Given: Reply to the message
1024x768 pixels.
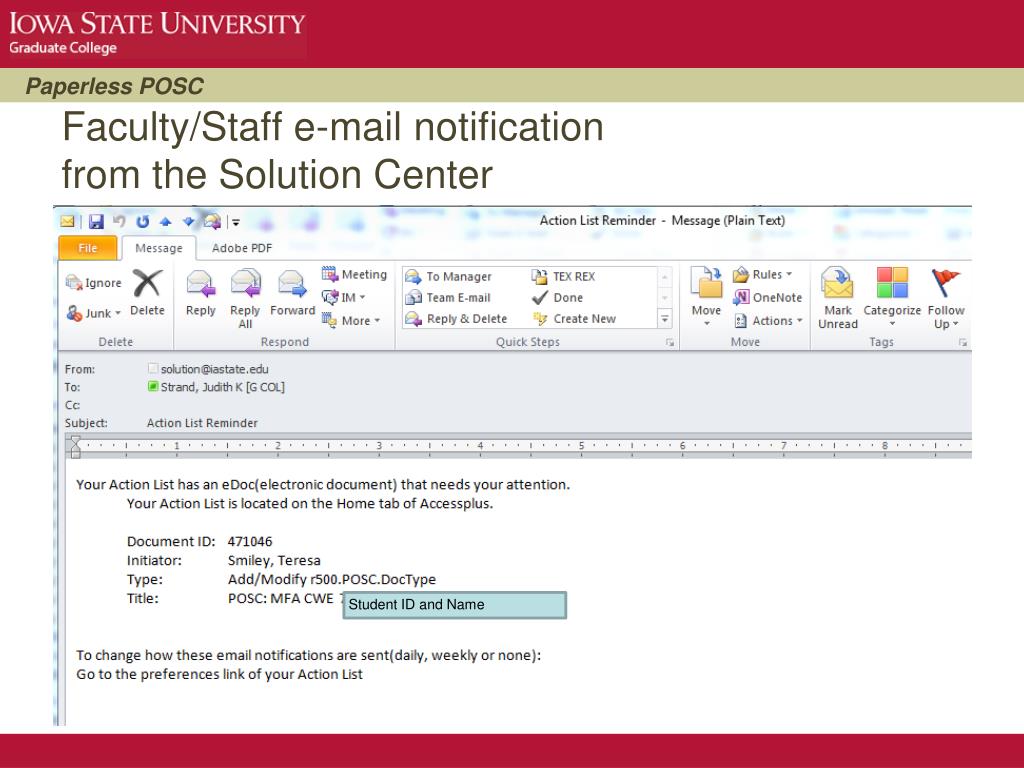Looking at the screenshot, I should [x=200, y=293].
